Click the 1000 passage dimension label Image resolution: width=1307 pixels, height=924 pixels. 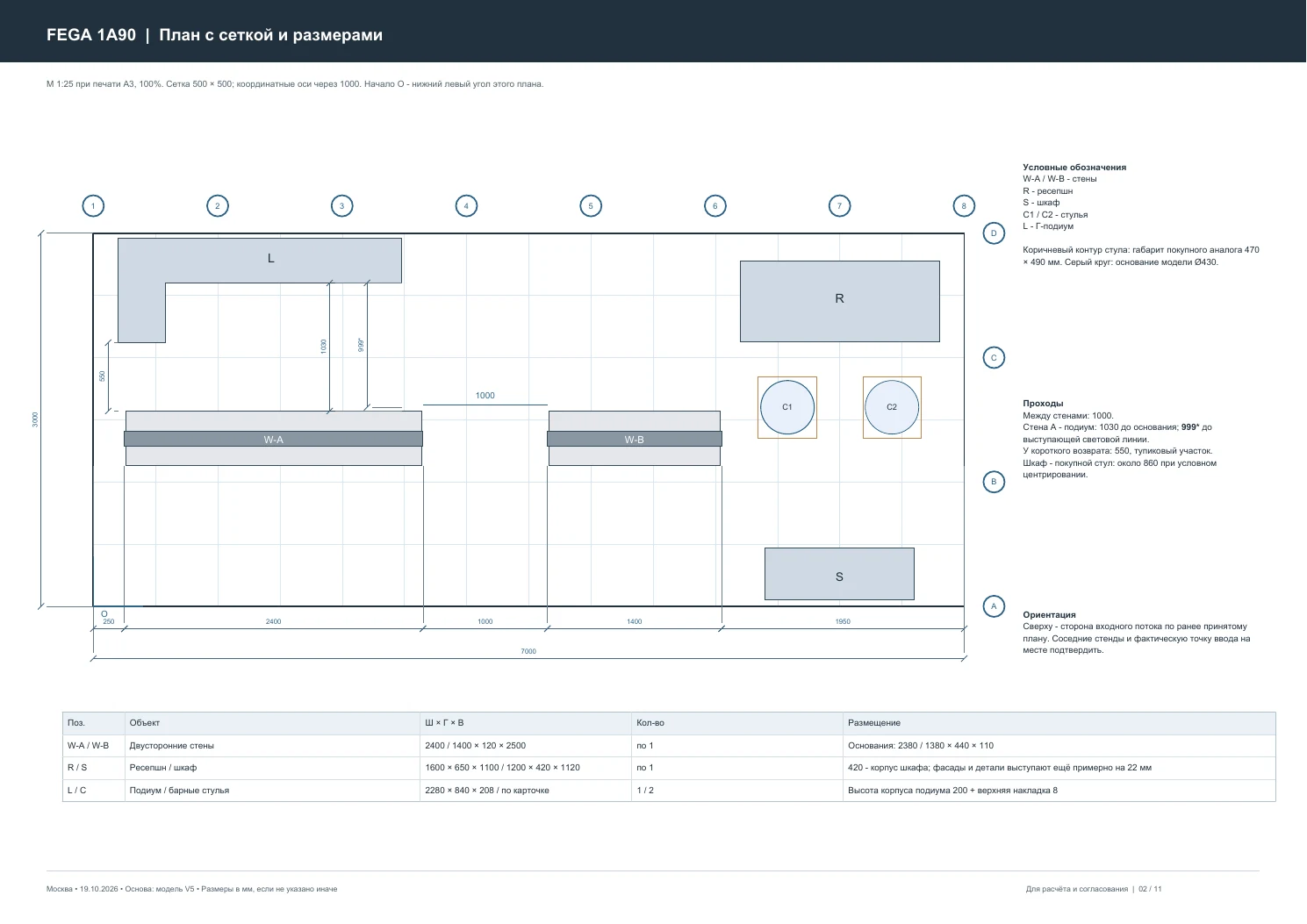[x=485, y=396]
